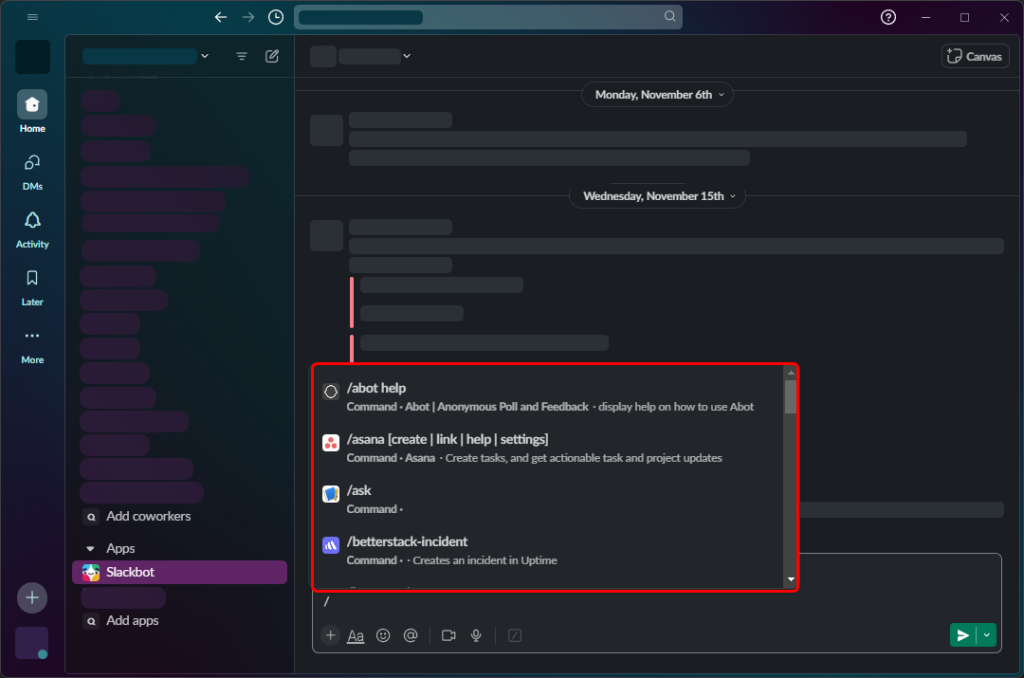Expand the Wednesday, November 15th date dropdown
The width and height of the screenshot is (1024, 678).
click(x=658, y=196)
